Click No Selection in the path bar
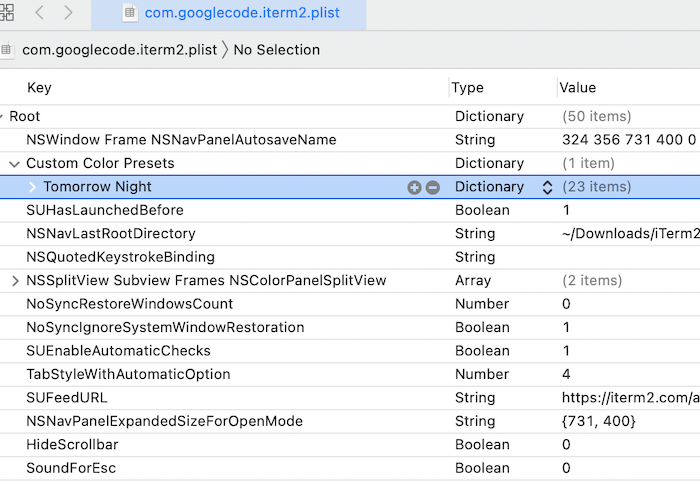The height and width of the screenshot is (482, 700). (x=277, y=50)
